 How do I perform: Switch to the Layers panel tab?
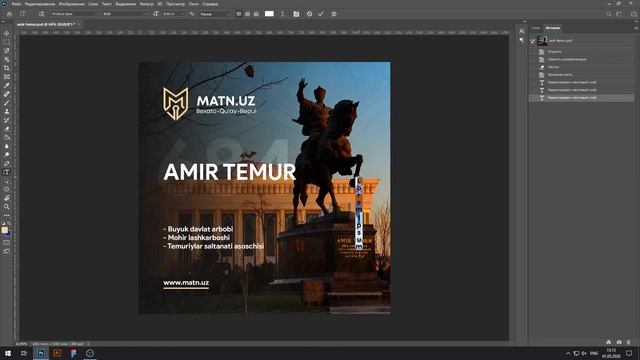pyautogui.click(x=536, y=28)
